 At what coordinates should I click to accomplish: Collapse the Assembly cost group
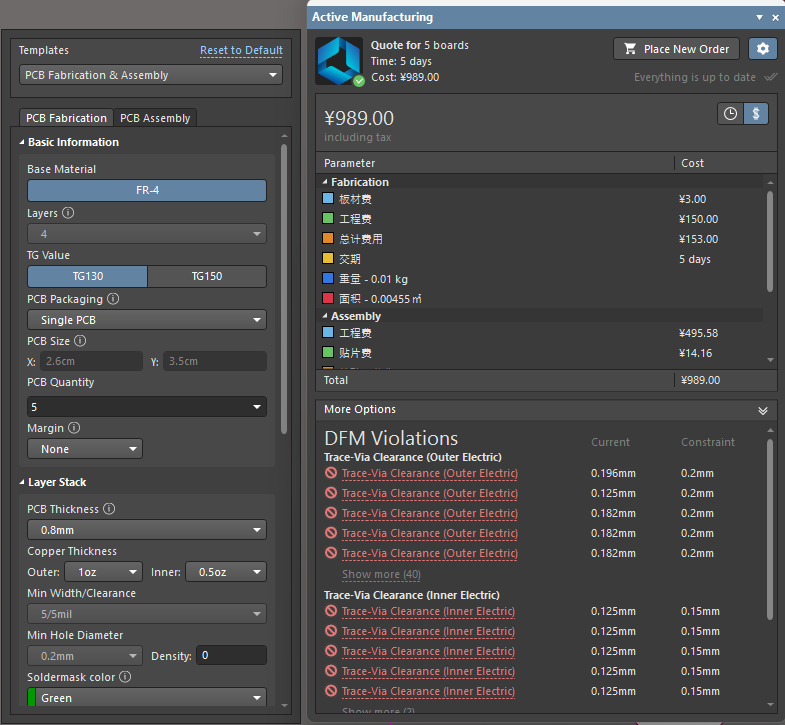click(x=325, y=316)
